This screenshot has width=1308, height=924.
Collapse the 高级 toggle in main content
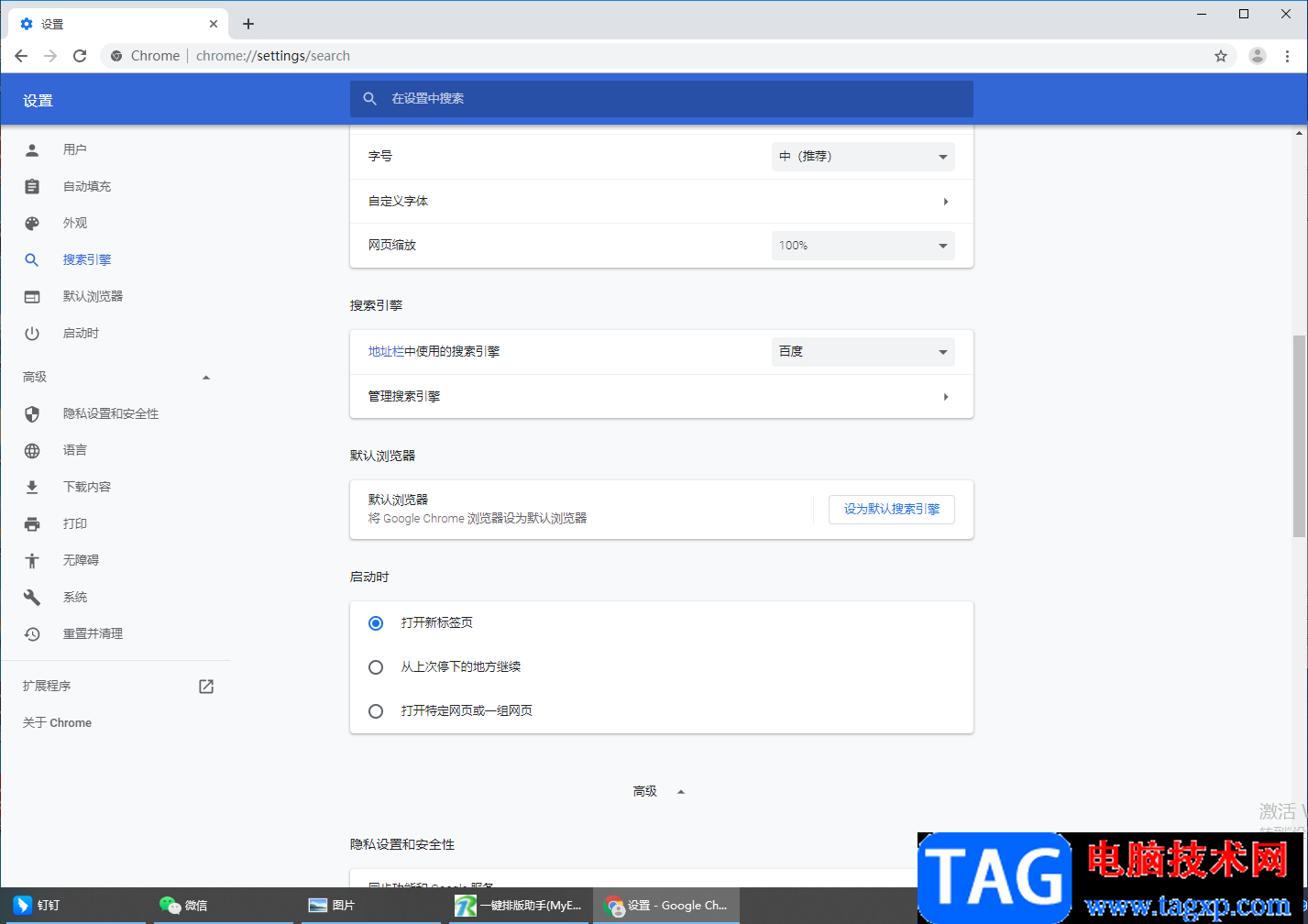pos(681,791)
